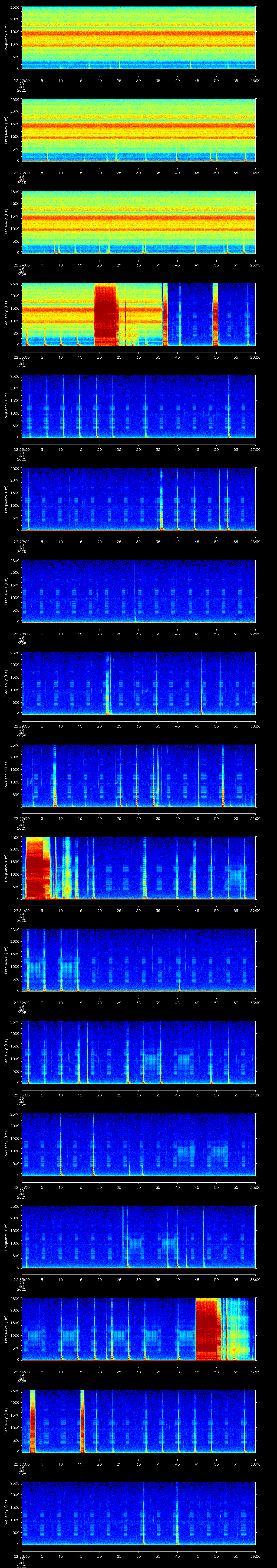Screen dimensions: 277x1568
Task: Select the spectrogram panel starting at 22:38:00
Action: (x=138, y=1513)
